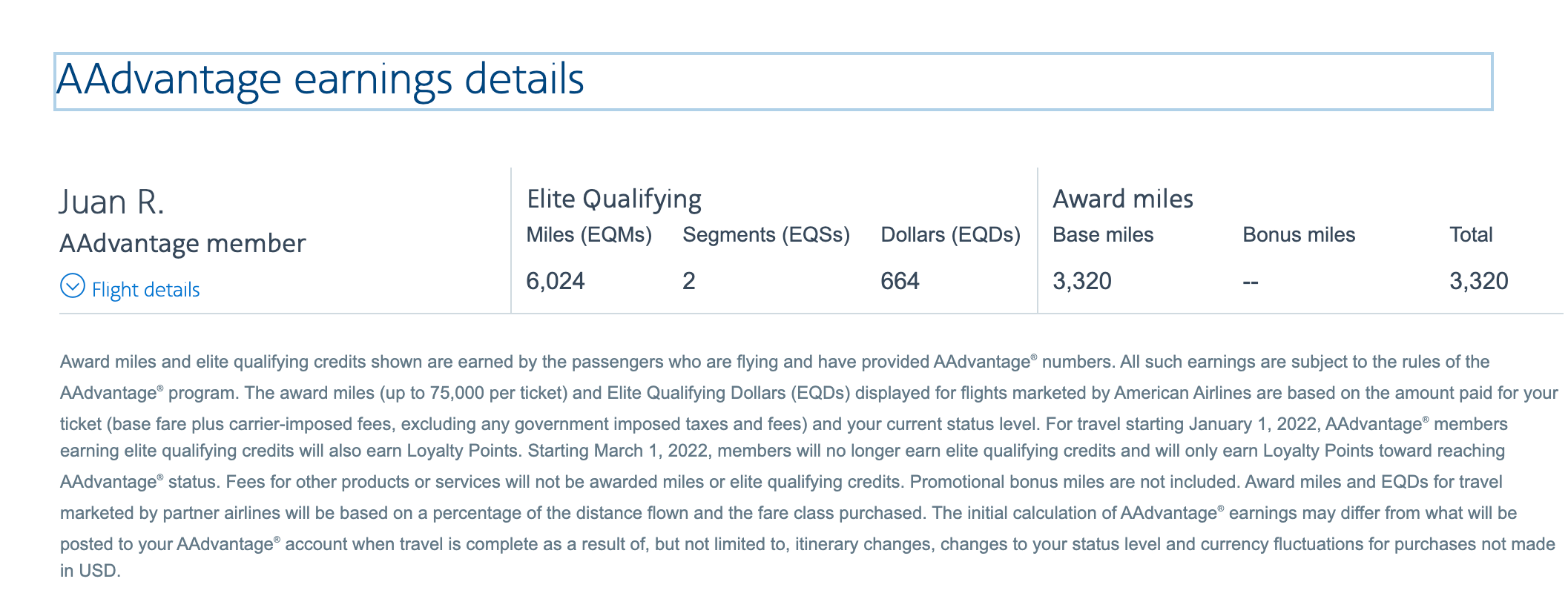The width and height of the screenshot is (1568, 596).
Task: Select the passenger name Juan R.
Action: 111,202
